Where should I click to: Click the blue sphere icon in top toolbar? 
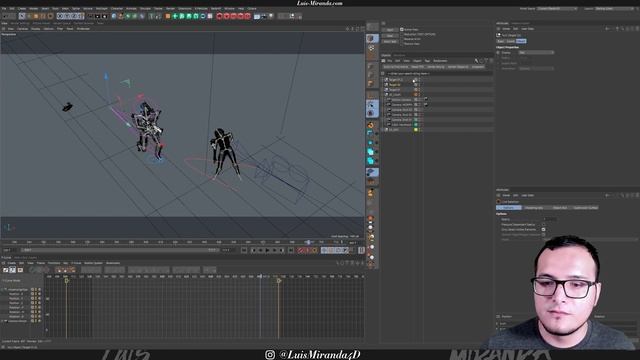point(114,16)
